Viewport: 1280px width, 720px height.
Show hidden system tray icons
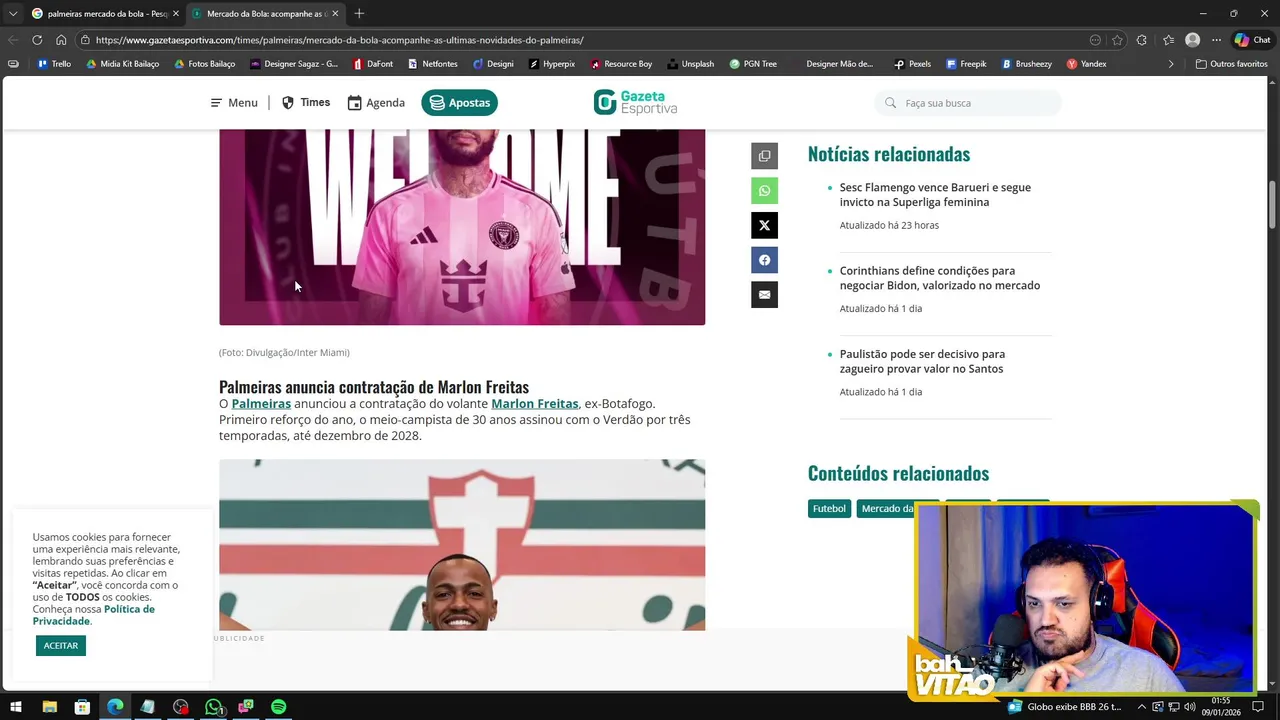1144,707
